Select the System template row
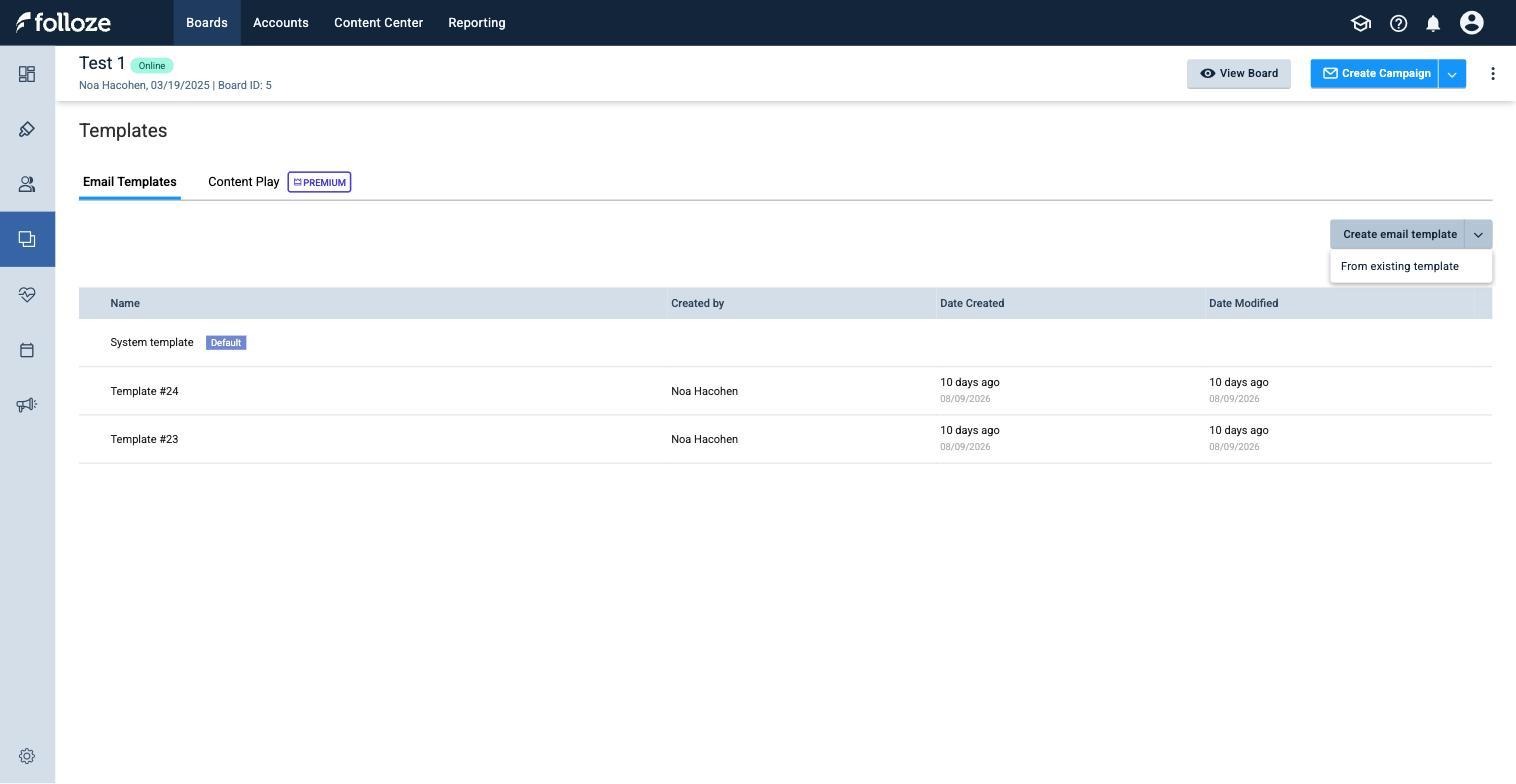The width and height of the screenshot is (1516, 784). [x=785, y=343]
